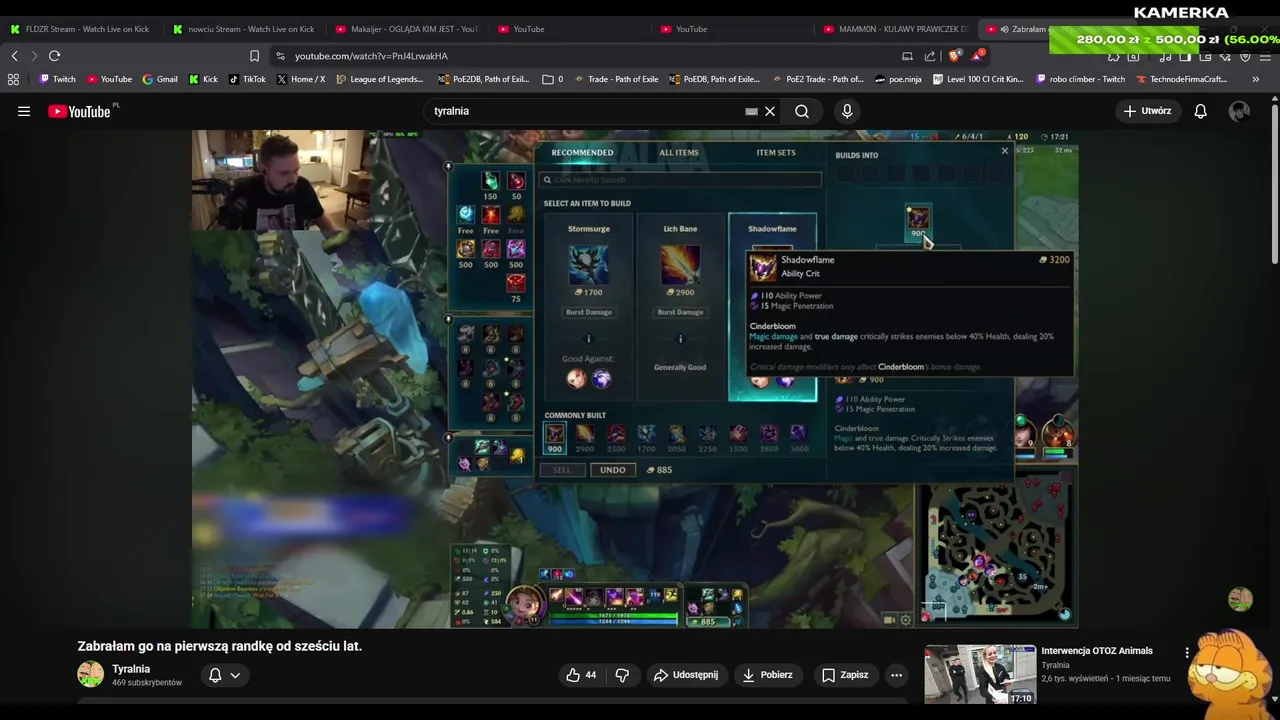This screenshot has height=720, width=1280.
Task: Go back with the browser back arrow
Action: [14, 56]
